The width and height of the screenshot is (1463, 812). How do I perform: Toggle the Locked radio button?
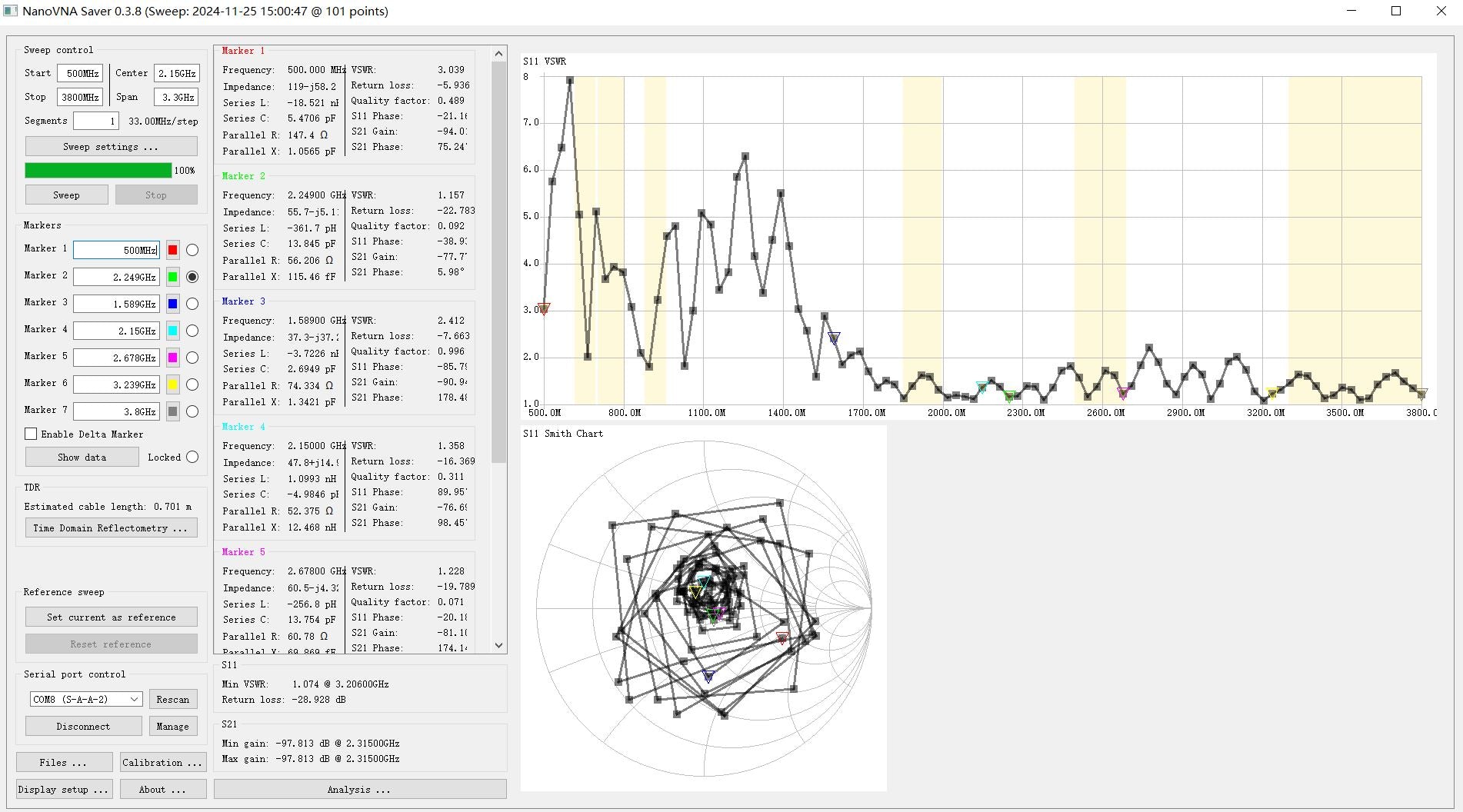click(x=192, y=457)
